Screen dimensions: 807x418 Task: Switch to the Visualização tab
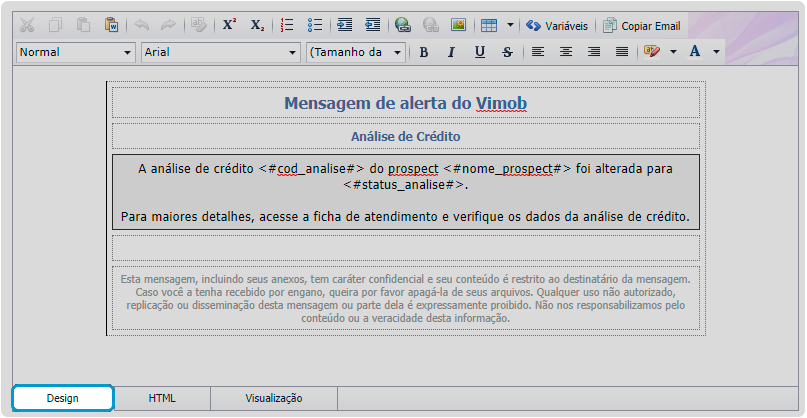coord(274,398)
